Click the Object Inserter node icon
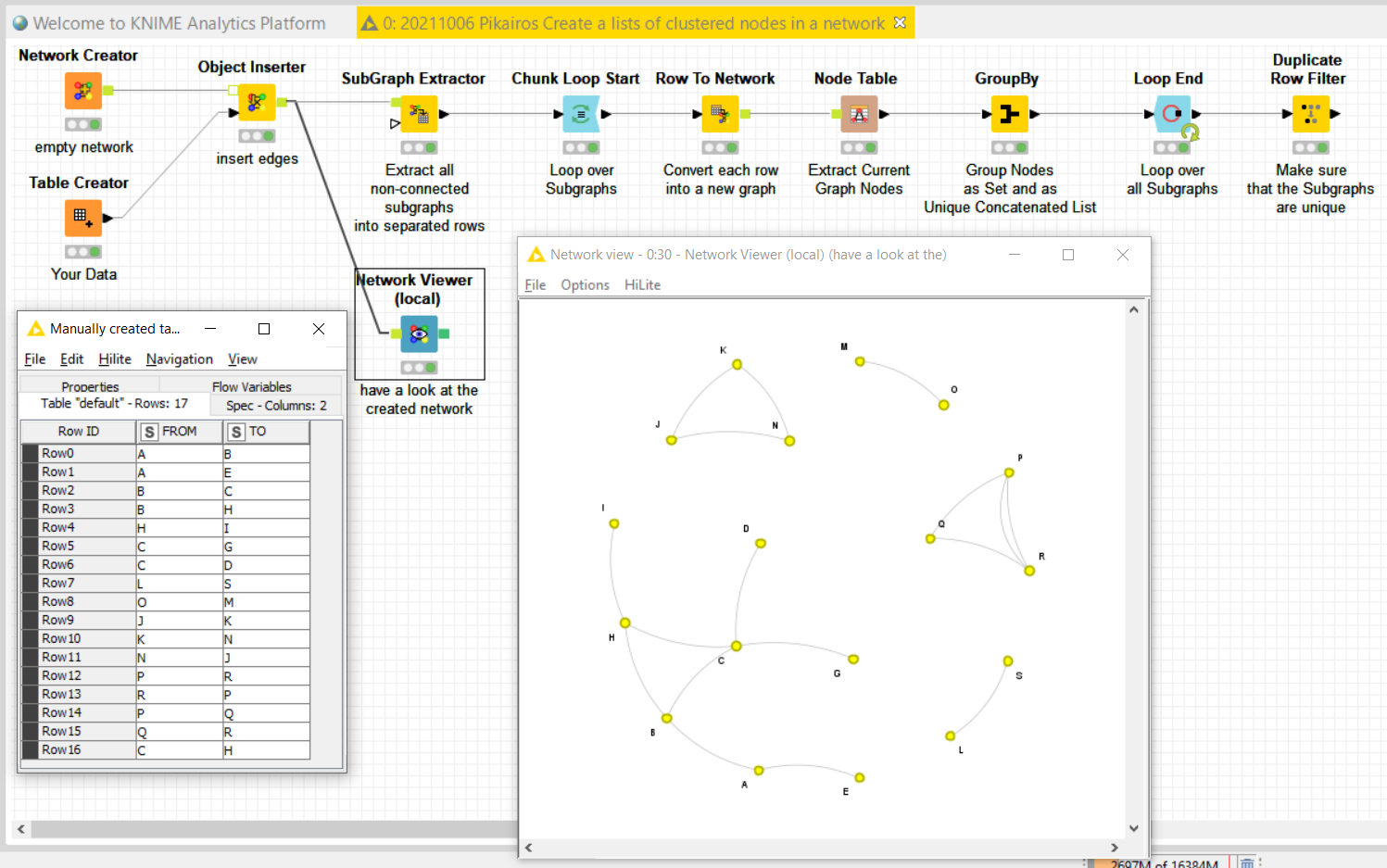1387x868 pixels. tap(257, 103)
